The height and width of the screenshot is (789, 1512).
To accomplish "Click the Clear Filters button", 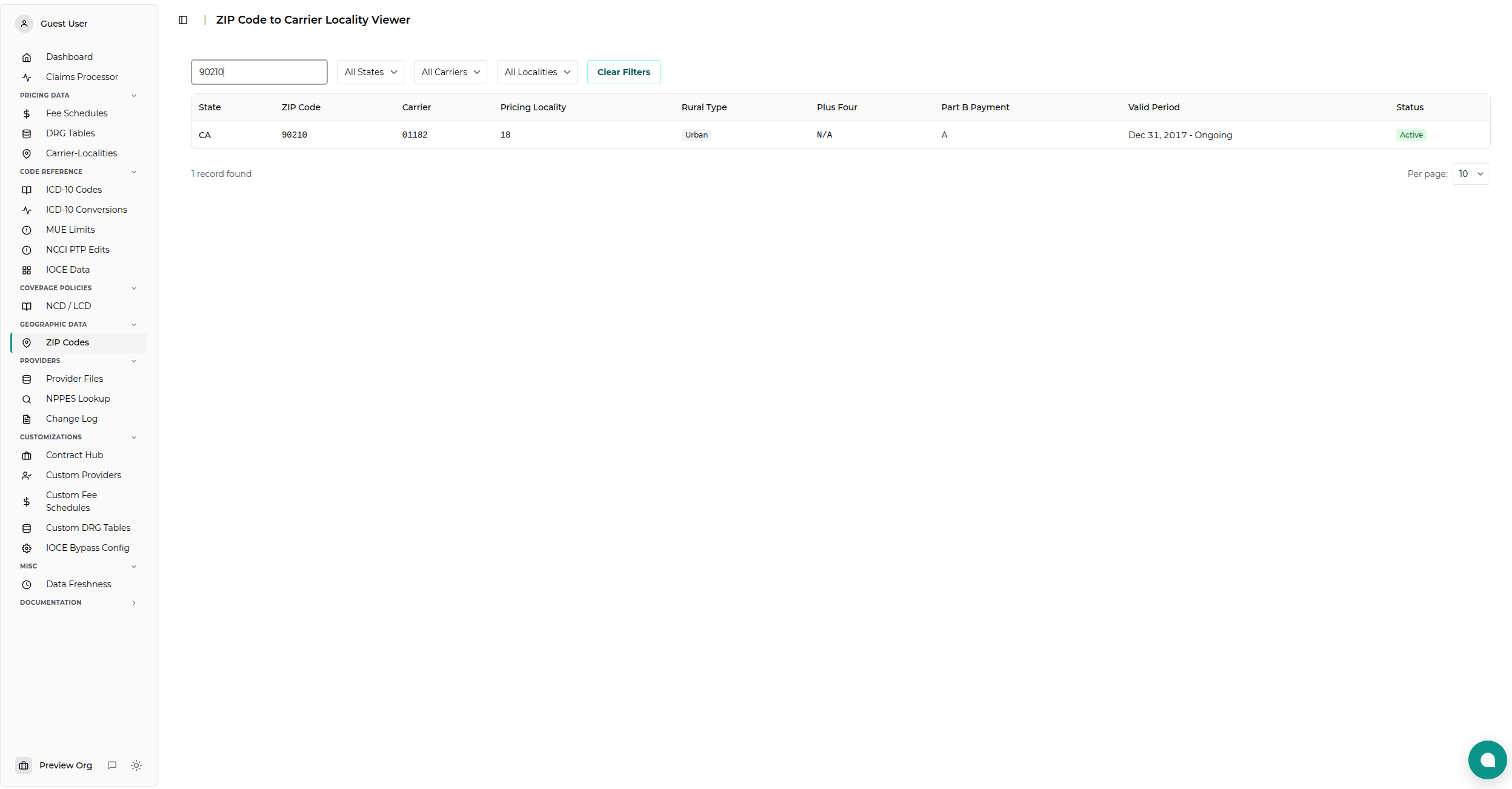I will click(x=624, y=72).
